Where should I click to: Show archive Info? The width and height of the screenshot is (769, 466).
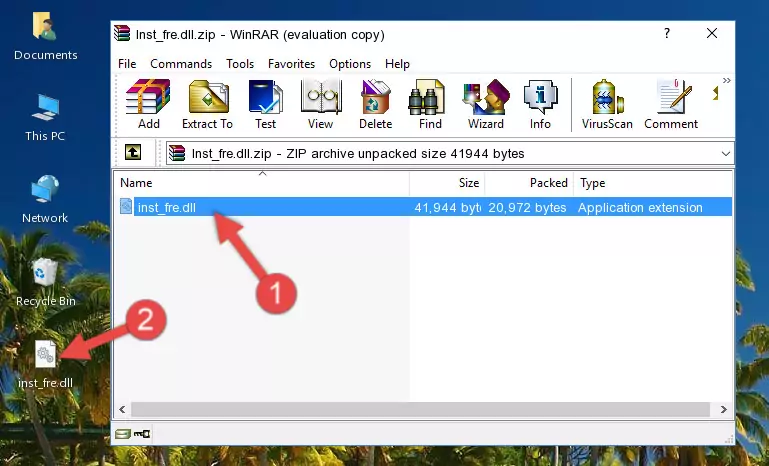[540, 104]
